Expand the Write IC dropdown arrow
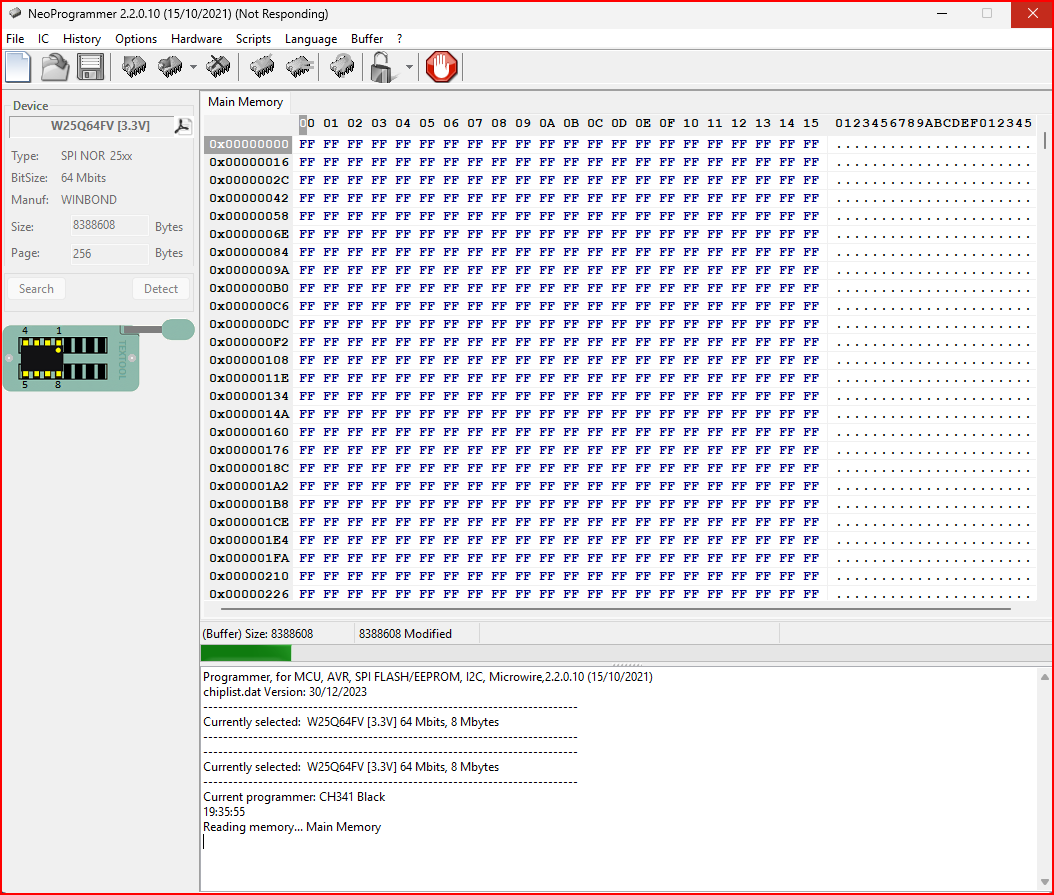 pyautogui.click(x=193, y=68)
